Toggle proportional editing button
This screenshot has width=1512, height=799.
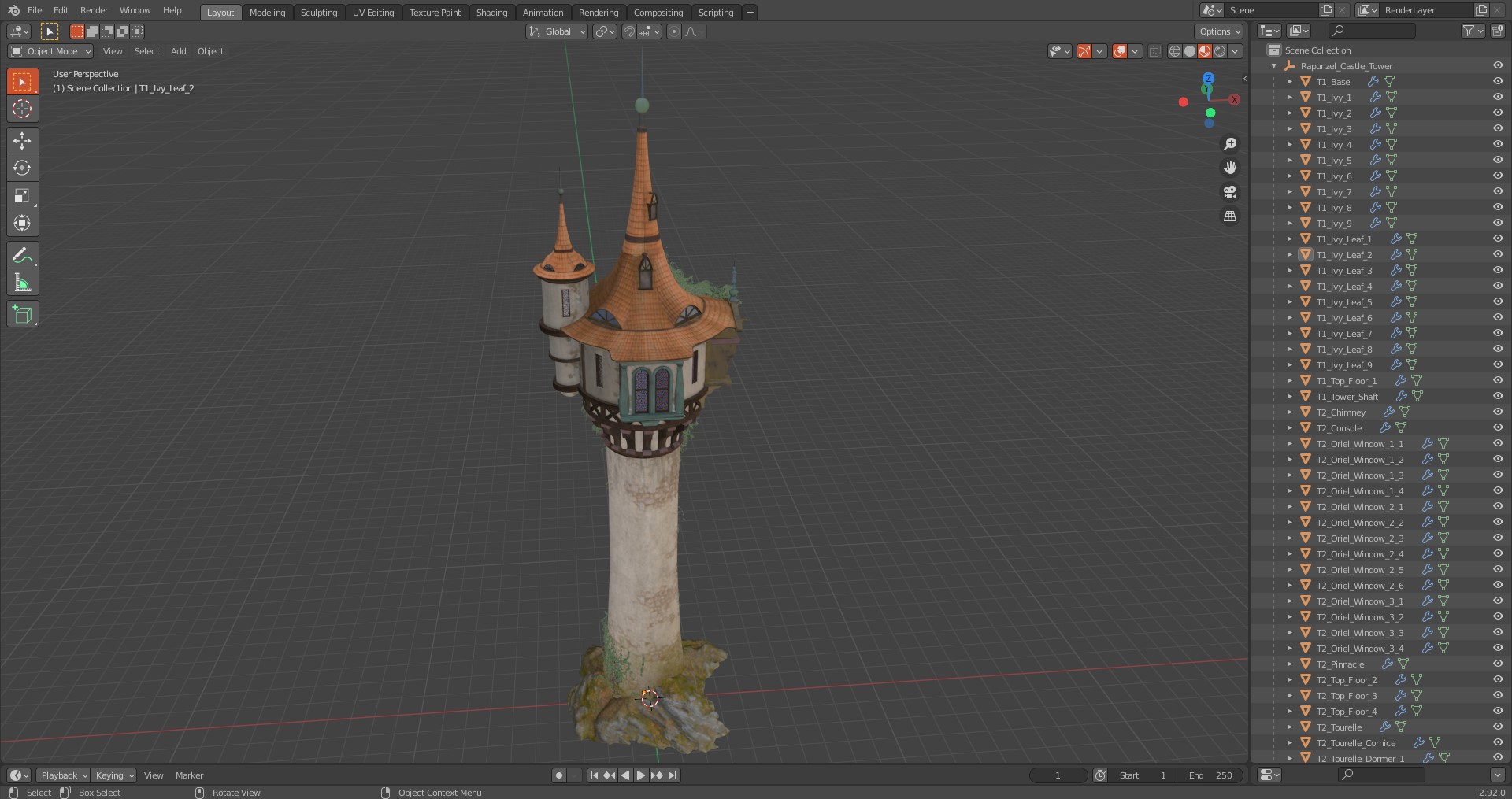click(673, 31)
